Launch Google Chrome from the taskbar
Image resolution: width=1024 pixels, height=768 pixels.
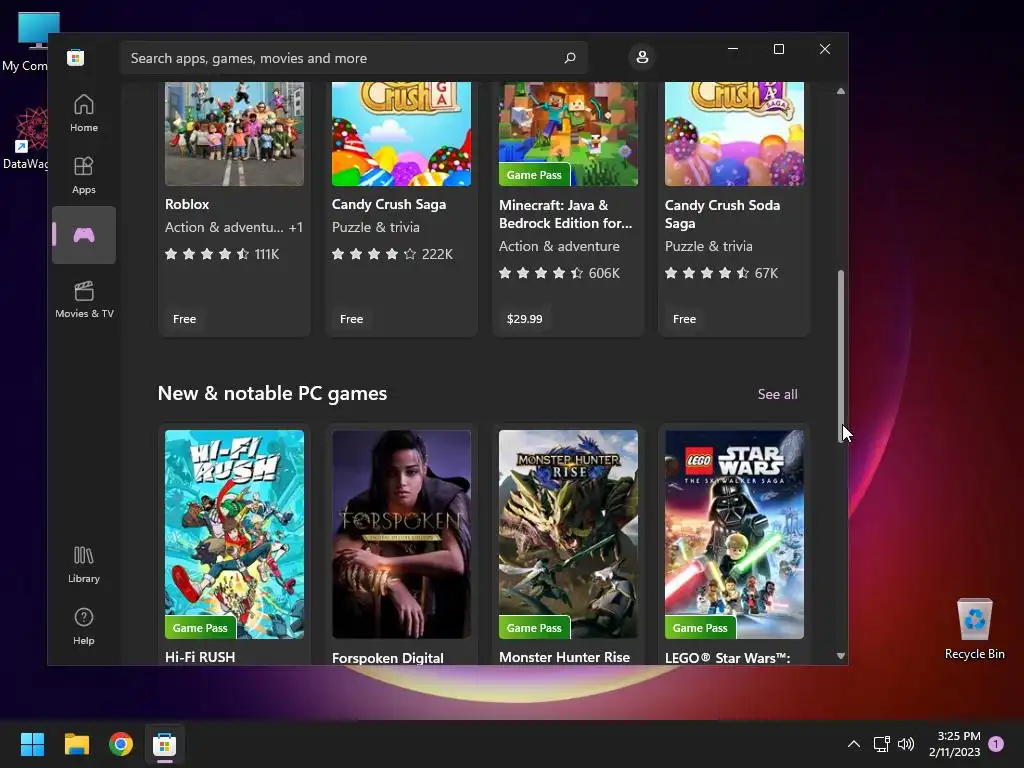121,744
